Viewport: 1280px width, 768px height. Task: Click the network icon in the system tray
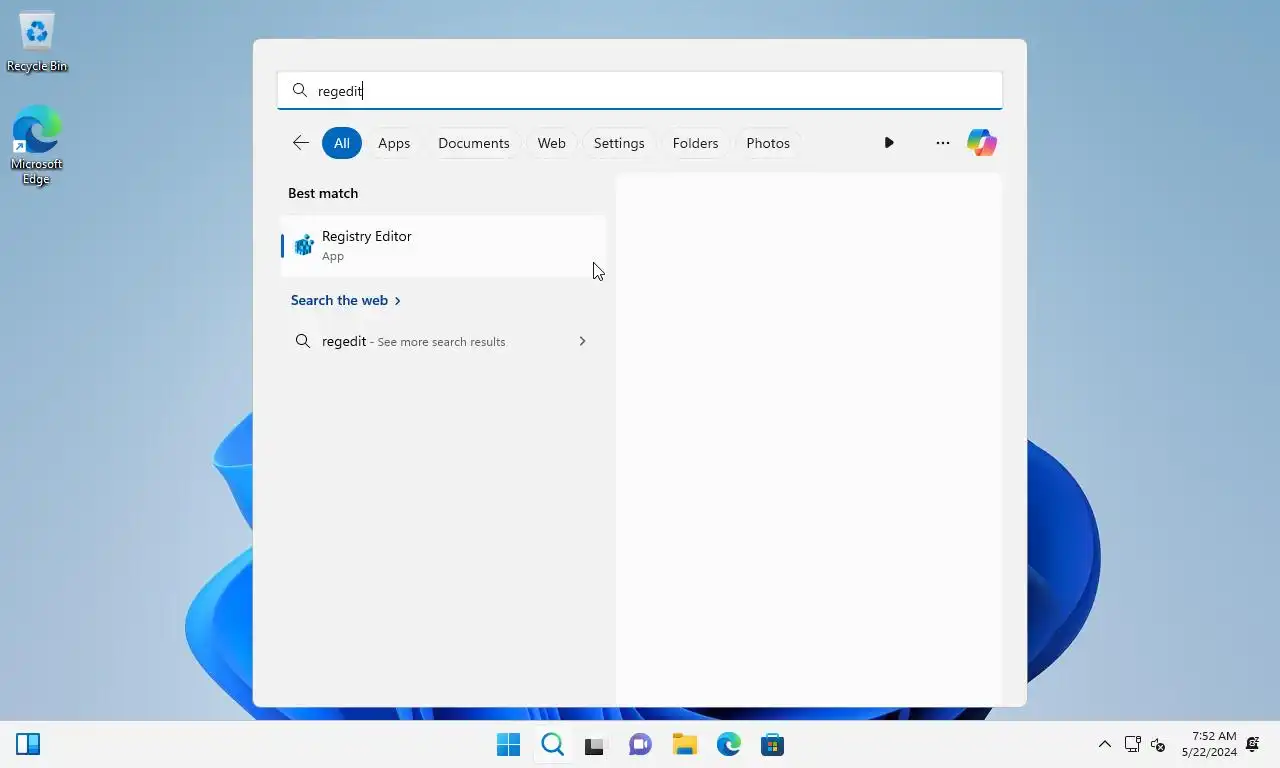coord(1132,744)
